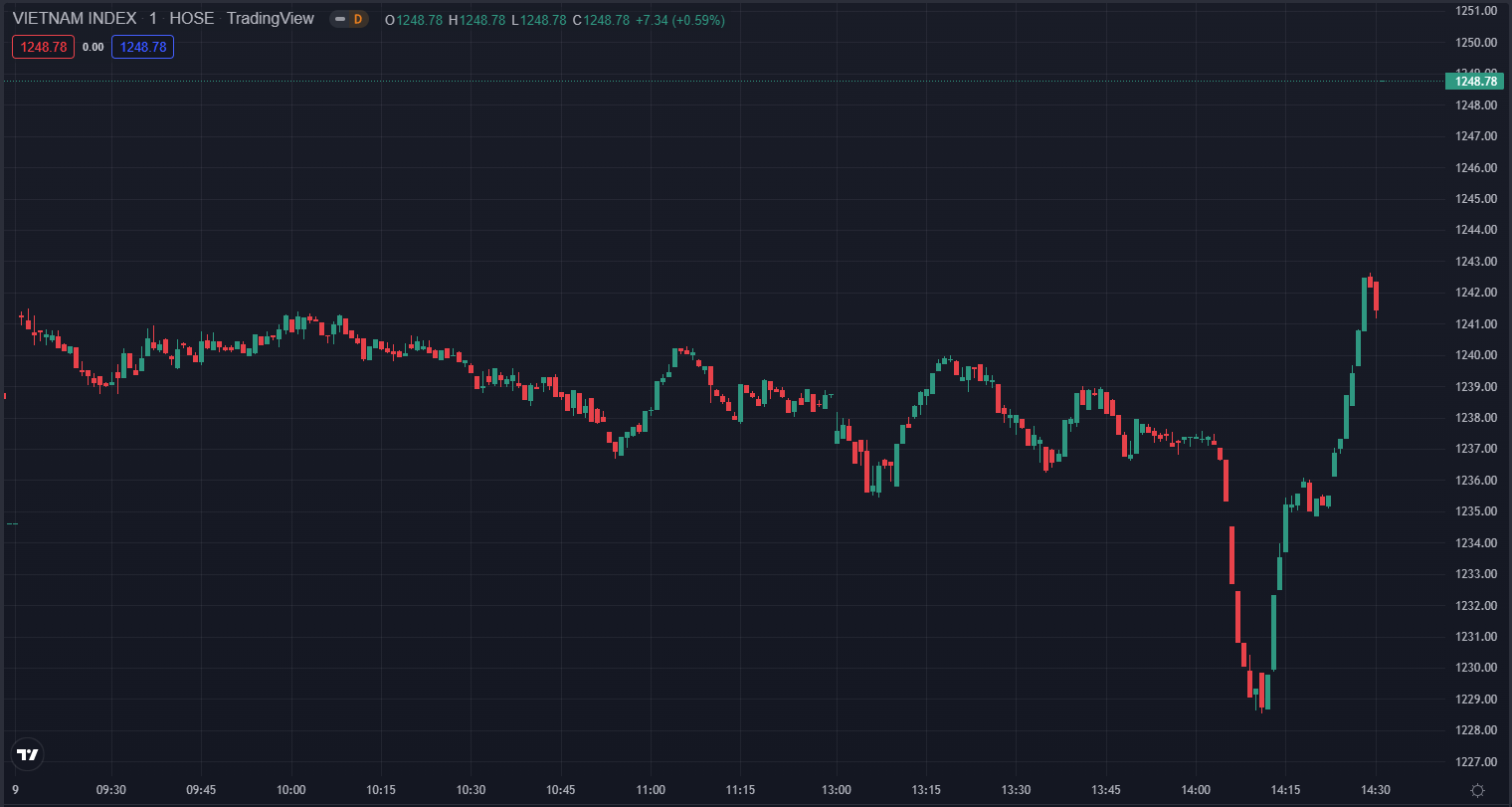Click 10:30 on the time axis
The image size is (1512, 807).
pos(471,790)
